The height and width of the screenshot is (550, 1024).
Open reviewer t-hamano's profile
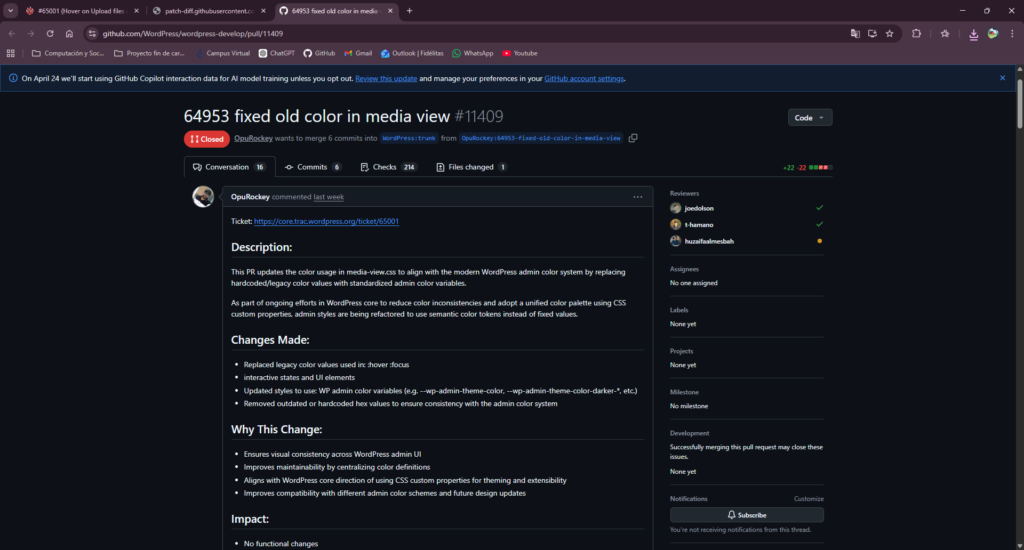coord(699,225)
